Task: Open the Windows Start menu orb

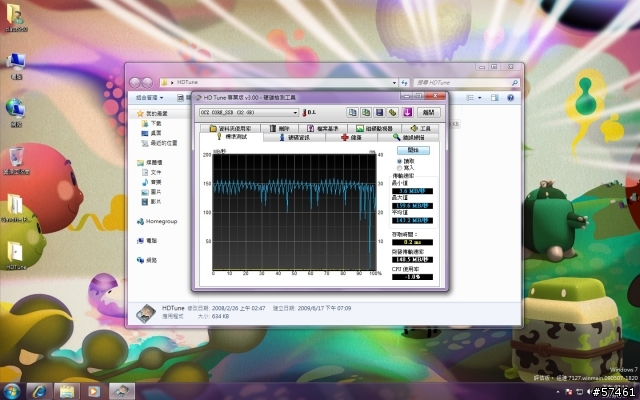Action: point(11,391)
